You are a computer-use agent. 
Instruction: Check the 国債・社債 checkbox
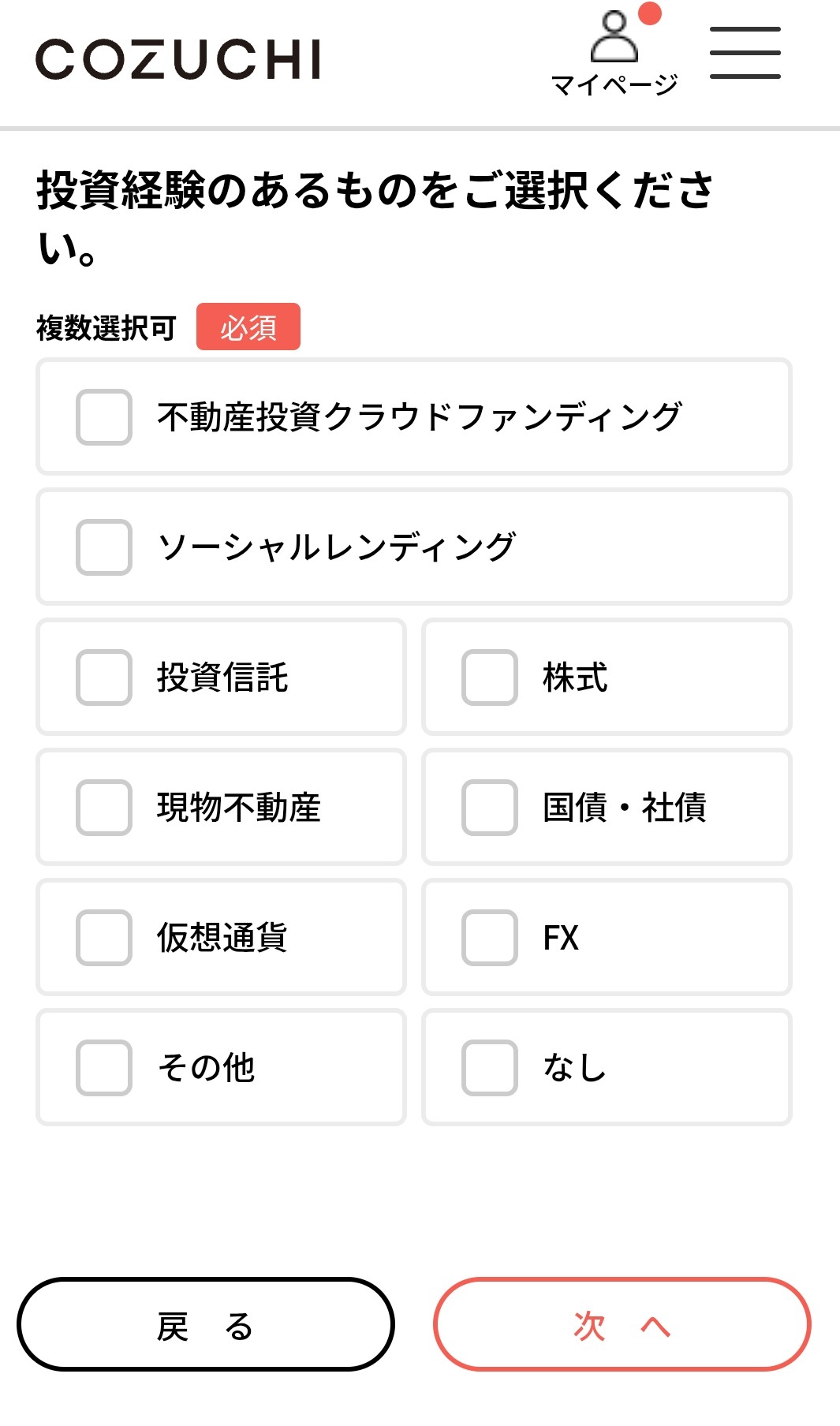pos(490,808)
